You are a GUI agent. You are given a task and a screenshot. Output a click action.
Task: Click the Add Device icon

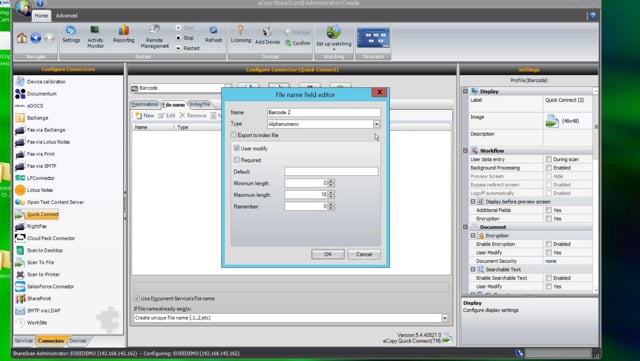tap(267, 36)
